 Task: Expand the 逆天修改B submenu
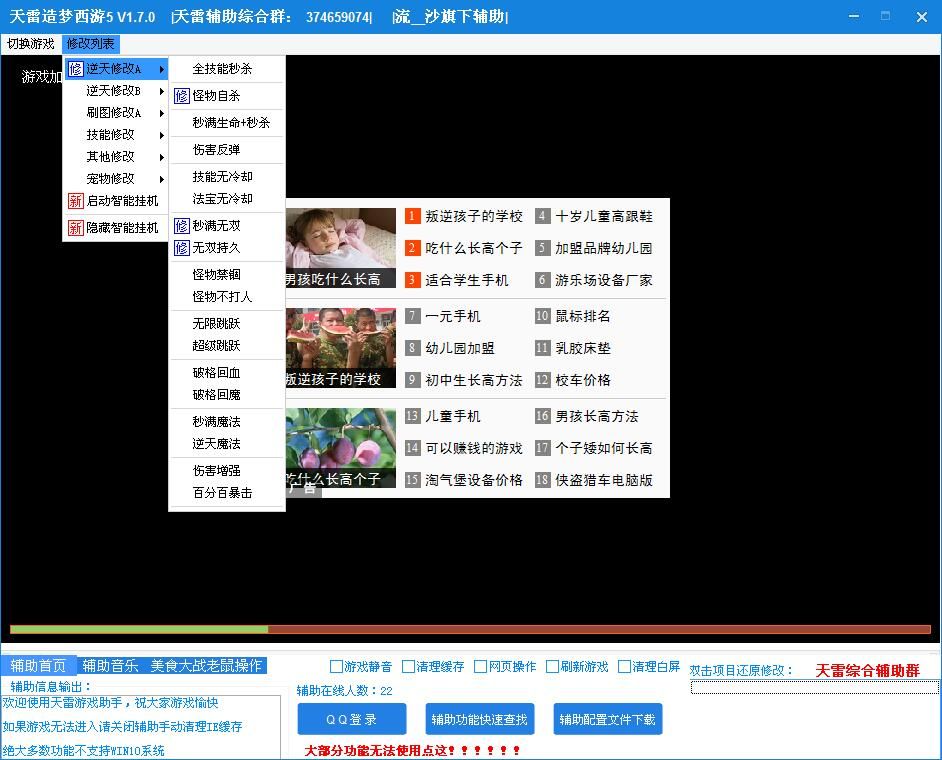point(114,91)
